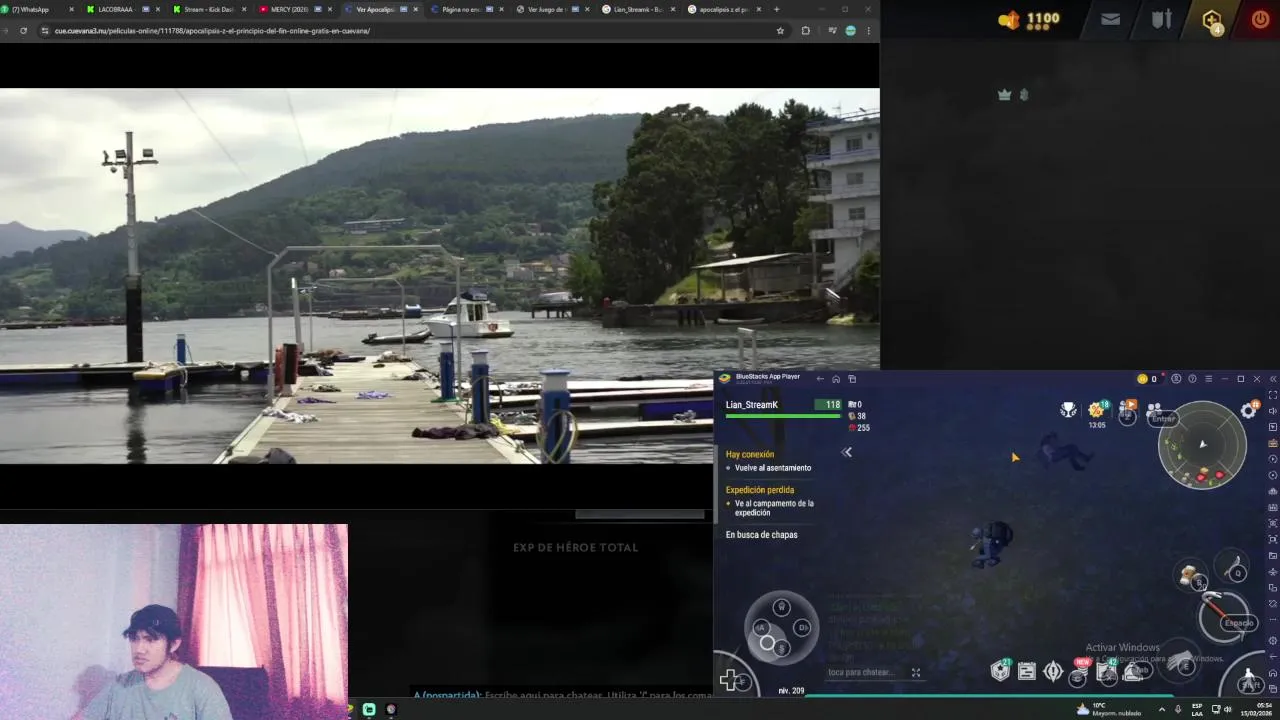Open the BlueStacks account icon
The image size is (1280, 720).
click(1176, 379)
